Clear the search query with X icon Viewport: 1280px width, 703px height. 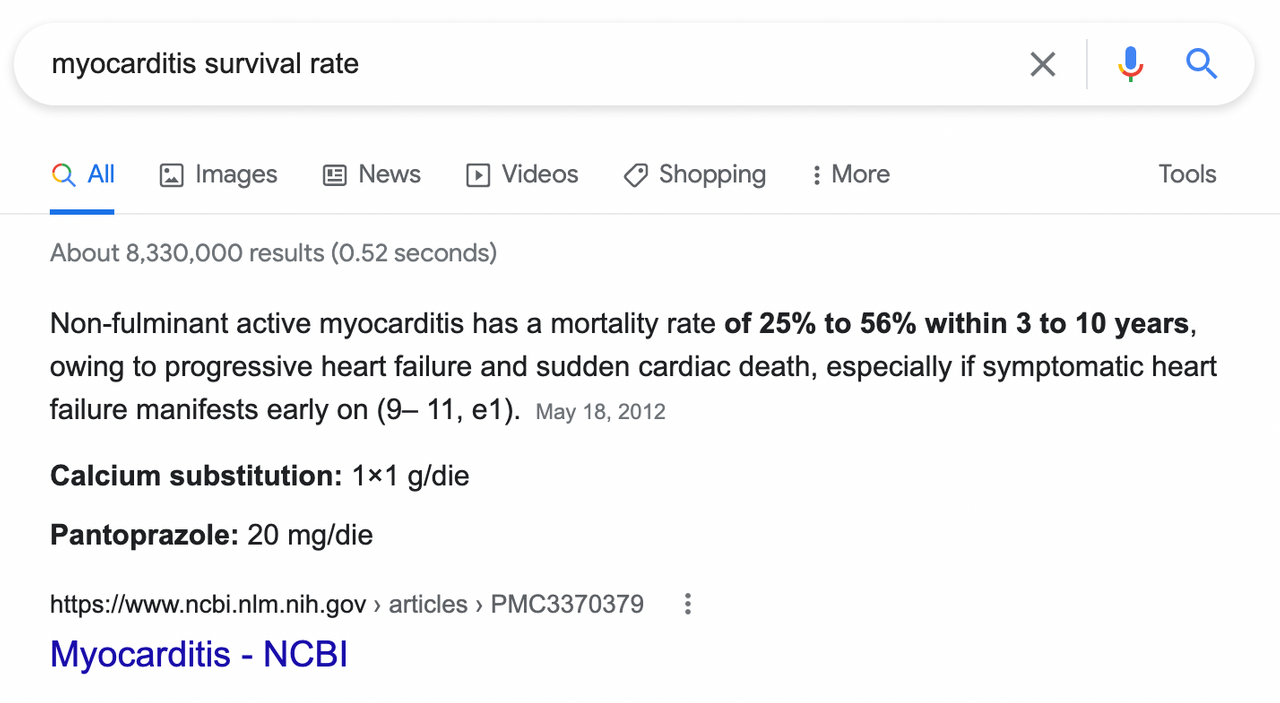coord(1042,65)
